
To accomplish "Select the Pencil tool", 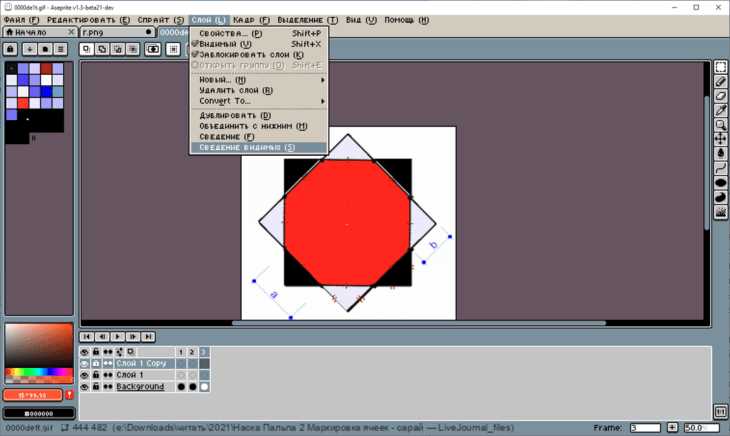I will point(721,81).
